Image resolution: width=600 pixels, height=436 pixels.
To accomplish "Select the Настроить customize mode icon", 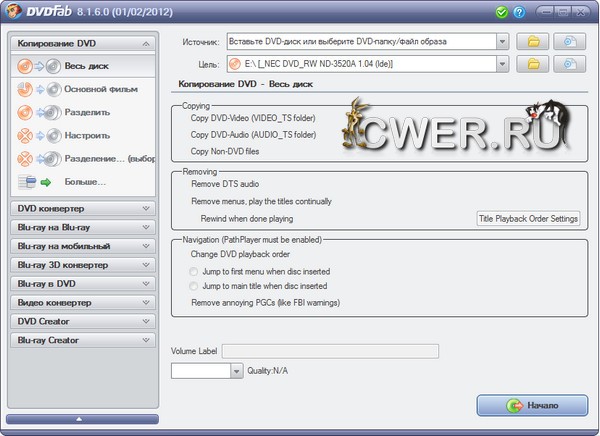I will click(x=39, y=136).
